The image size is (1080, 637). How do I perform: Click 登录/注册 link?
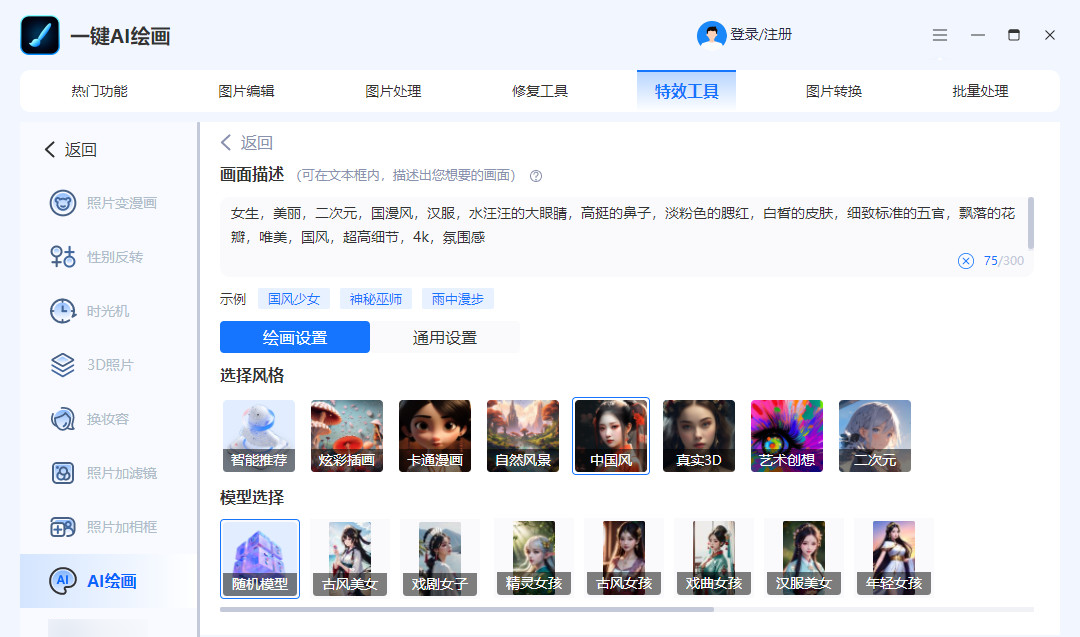(761, 34)
